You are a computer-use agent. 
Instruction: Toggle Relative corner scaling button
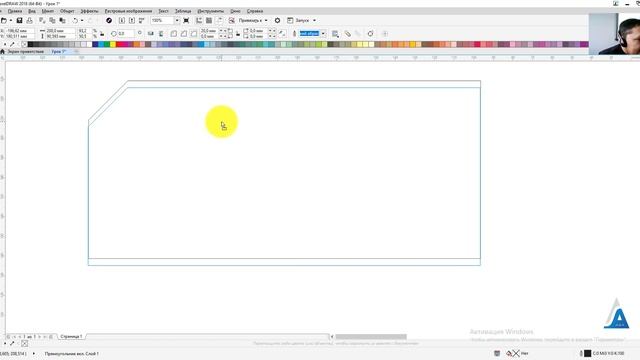coord(282,33)
